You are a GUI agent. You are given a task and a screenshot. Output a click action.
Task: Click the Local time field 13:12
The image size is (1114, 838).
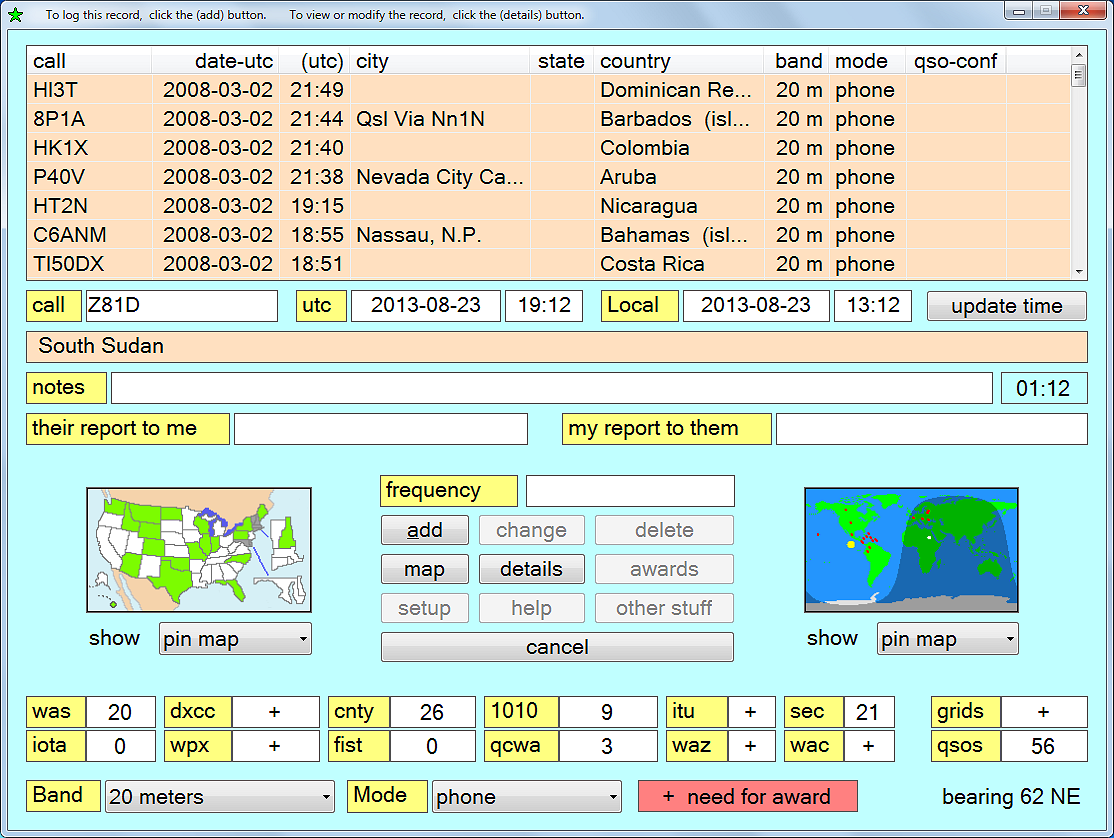[873, 306]
